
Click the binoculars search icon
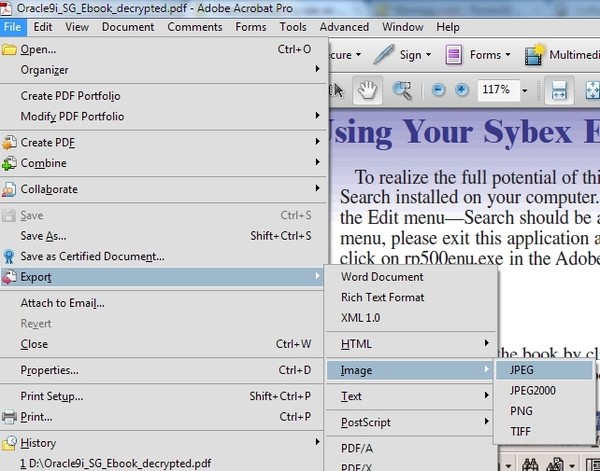point(530,465)
